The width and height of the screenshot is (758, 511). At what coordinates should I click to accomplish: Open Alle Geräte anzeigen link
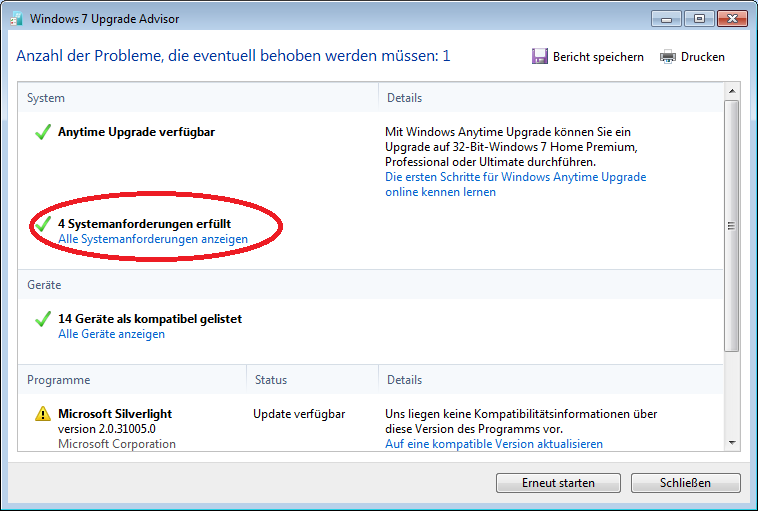111,334
